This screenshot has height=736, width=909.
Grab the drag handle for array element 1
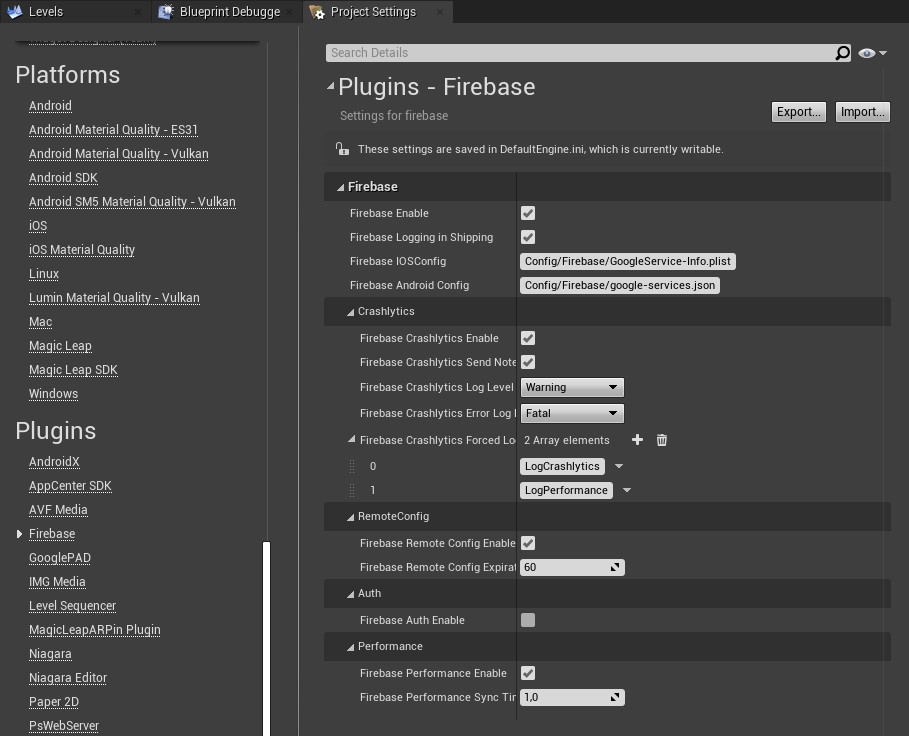point(352,490)
